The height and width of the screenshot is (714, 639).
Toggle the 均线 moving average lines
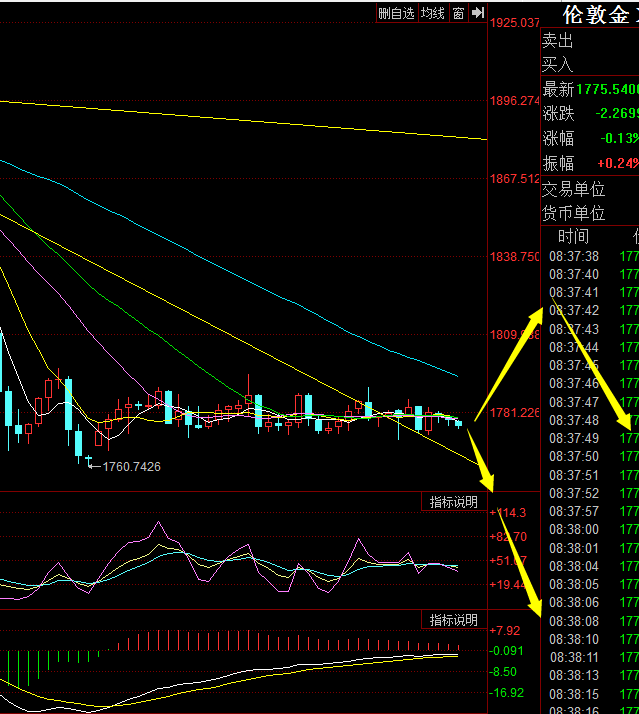click(x=432, y=13)
